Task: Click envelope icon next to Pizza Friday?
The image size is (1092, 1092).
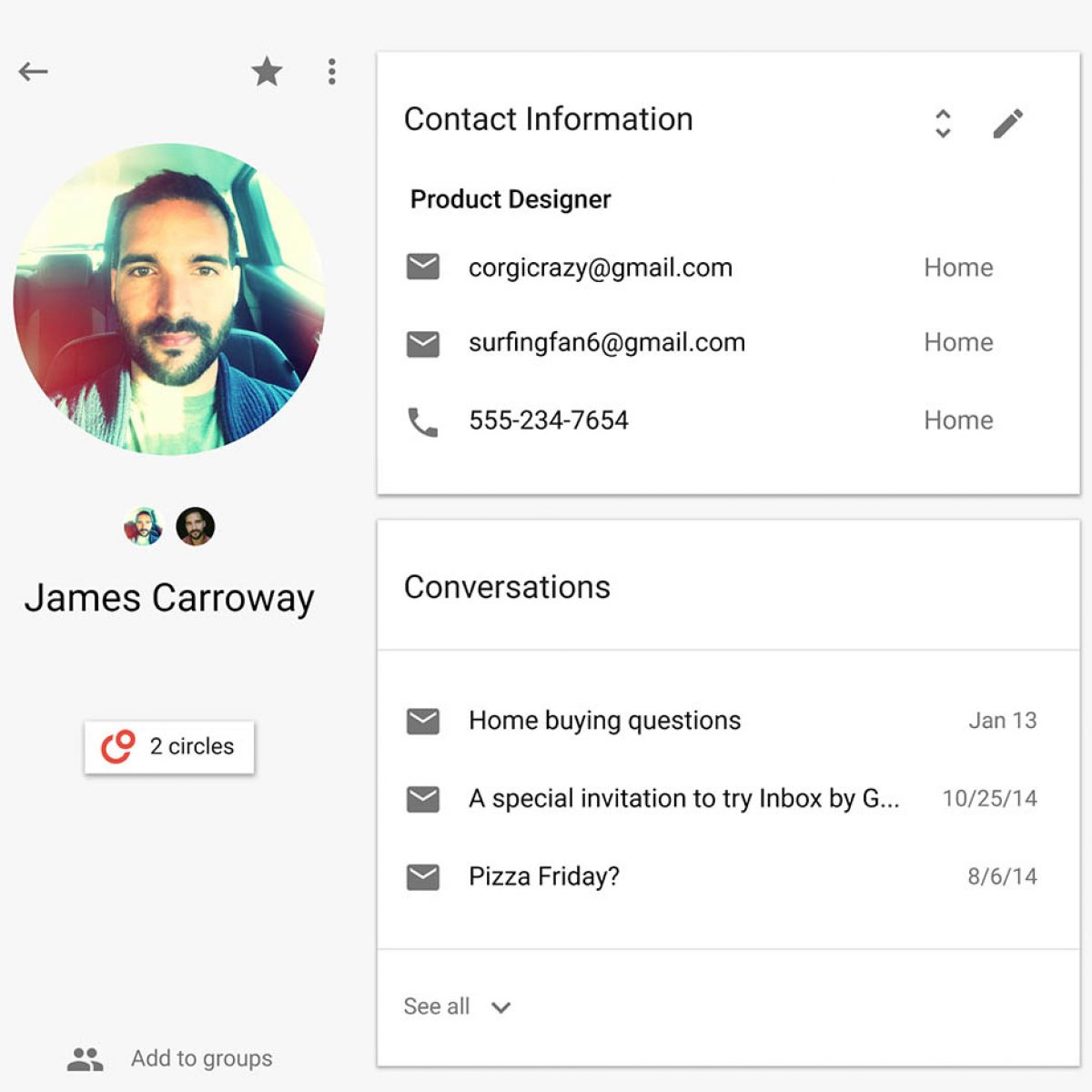Action: 423,876
